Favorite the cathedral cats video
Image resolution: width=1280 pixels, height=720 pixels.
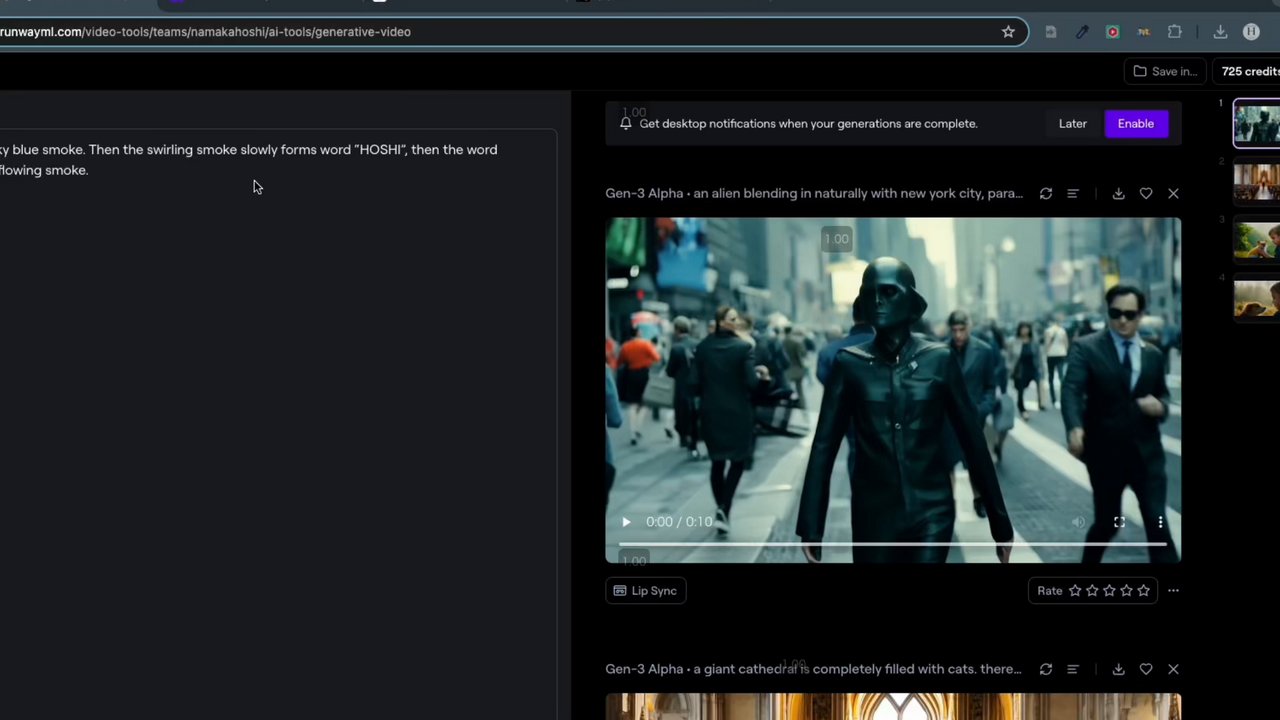click(1146, 669)
